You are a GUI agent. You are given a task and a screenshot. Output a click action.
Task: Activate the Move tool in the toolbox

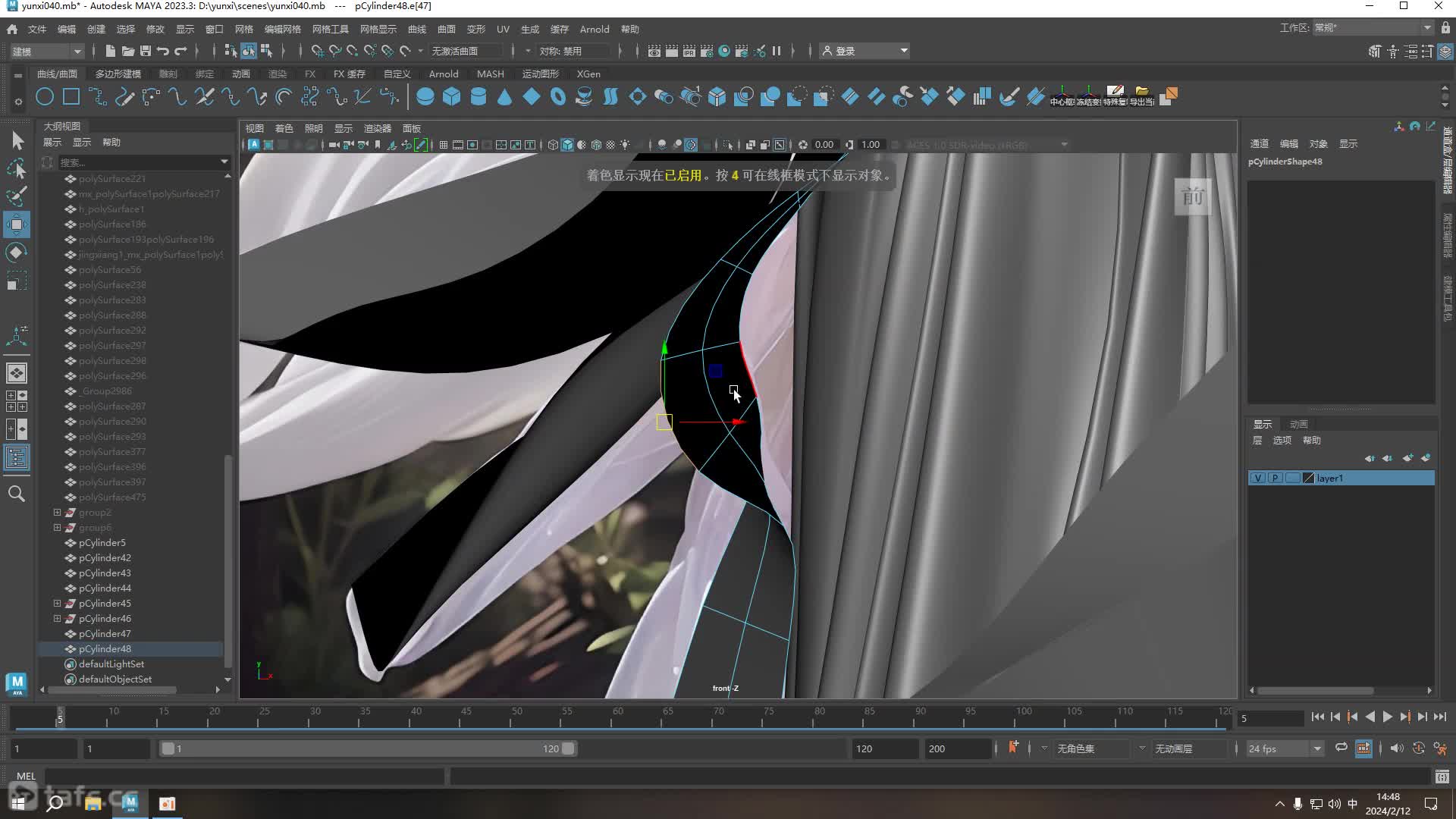tap(17, 224)
